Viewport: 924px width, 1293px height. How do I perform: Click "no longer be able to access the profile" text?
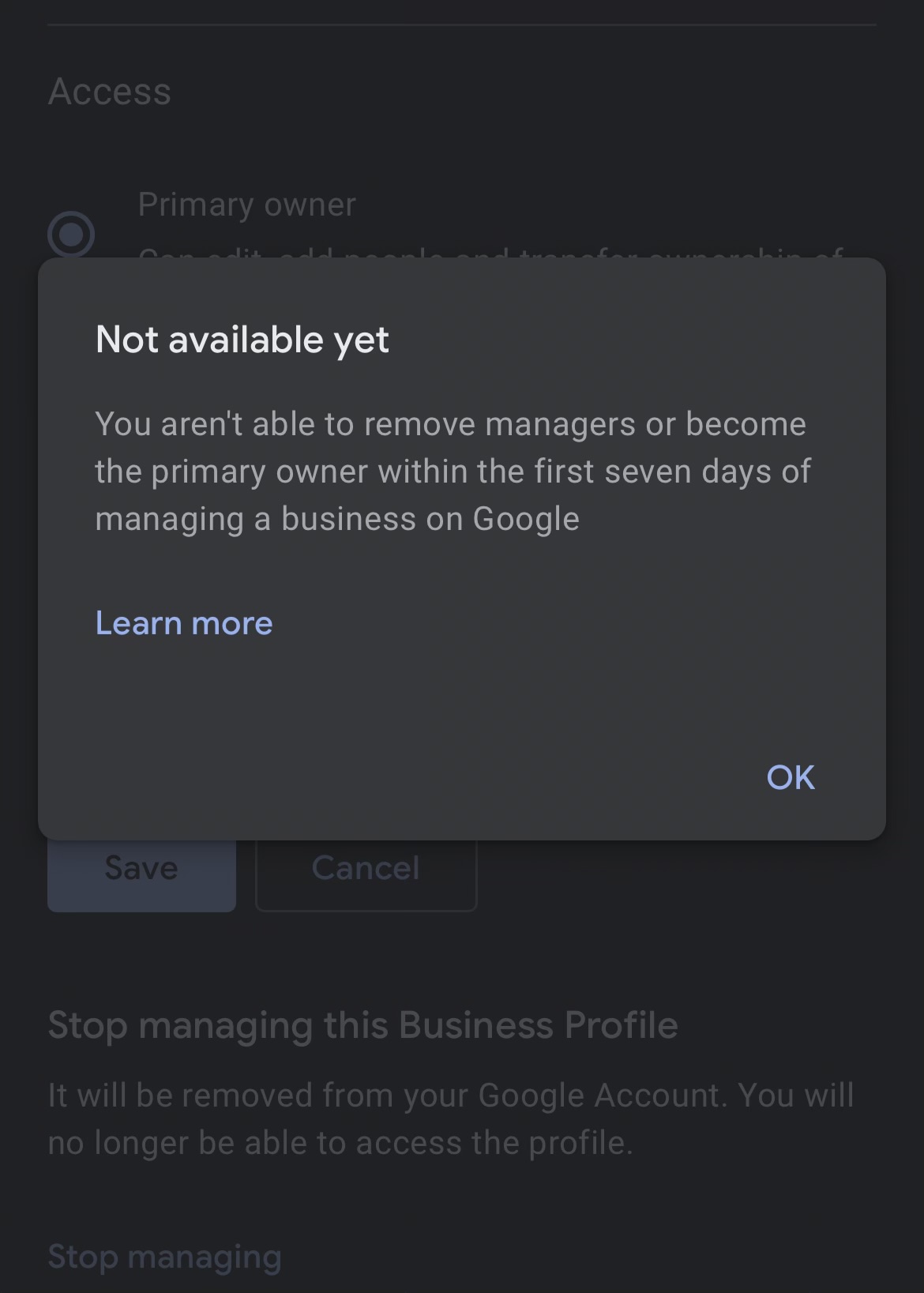point(340,1143)
